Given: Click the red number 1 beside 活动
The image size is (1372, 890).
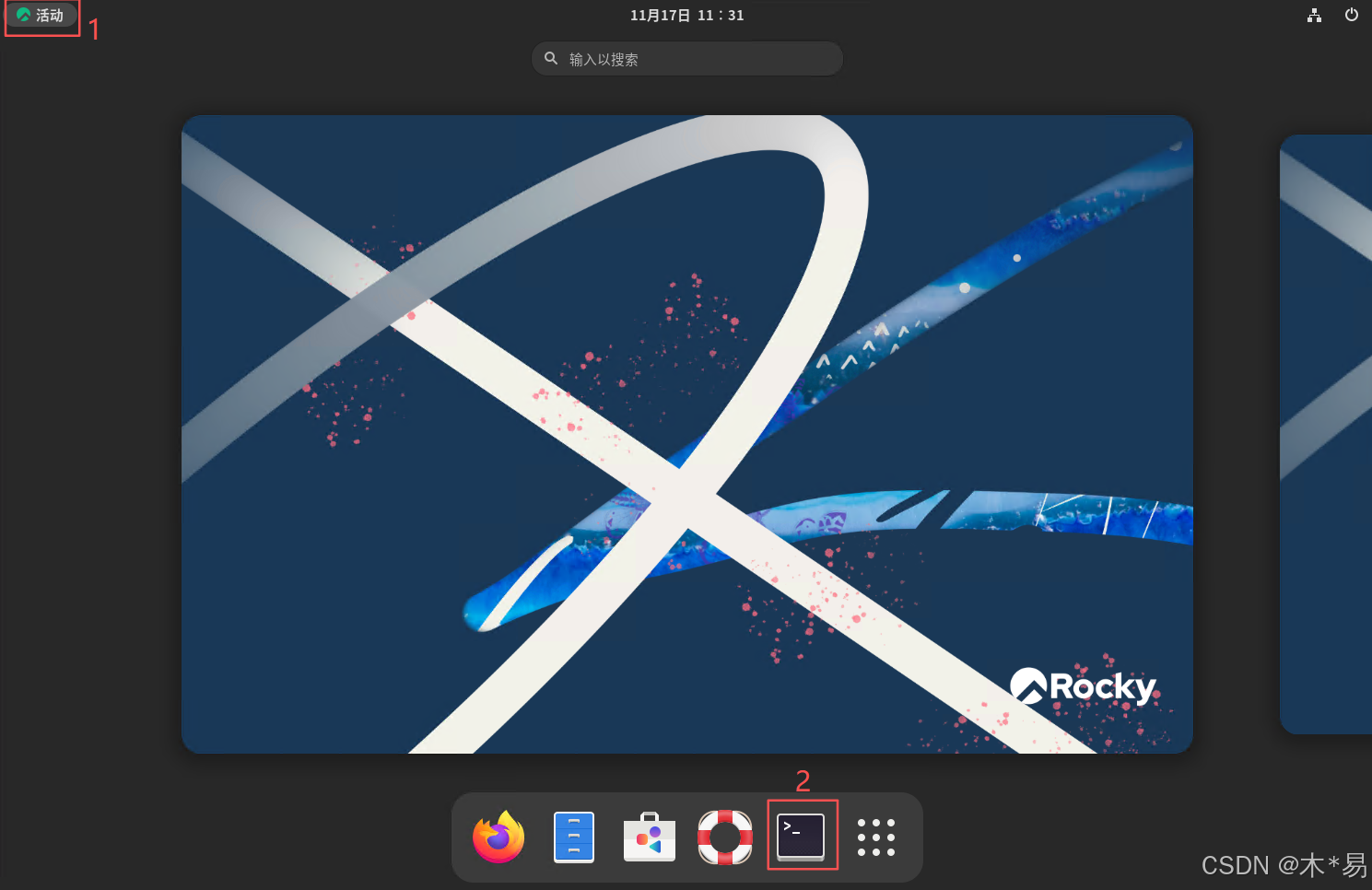Looking at the screenshot, I should click(x=94, y=29).
